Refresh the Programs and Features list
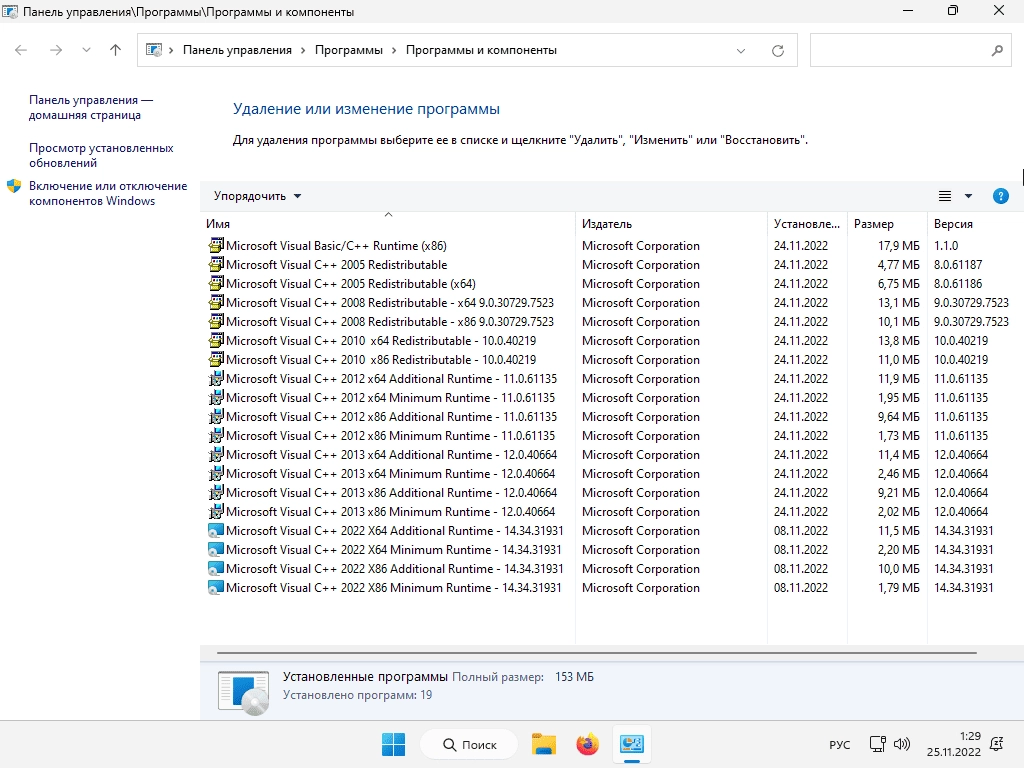1024x768 pixels. [x=777, y=51]
